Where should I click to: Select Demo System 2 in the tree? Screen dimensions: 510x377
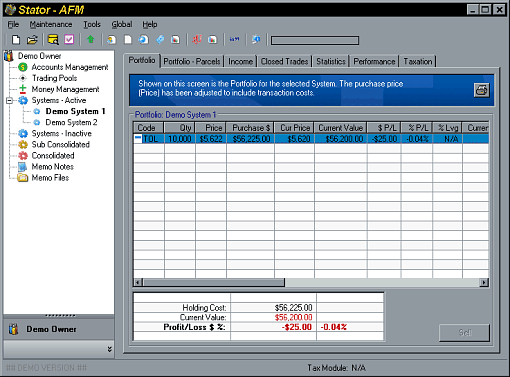[71, 122]
